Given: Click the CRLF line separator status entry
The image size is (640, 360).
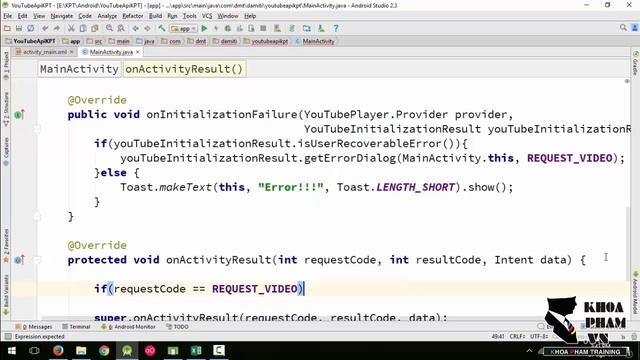Looking at the screenshot, I should coord(517,336).
